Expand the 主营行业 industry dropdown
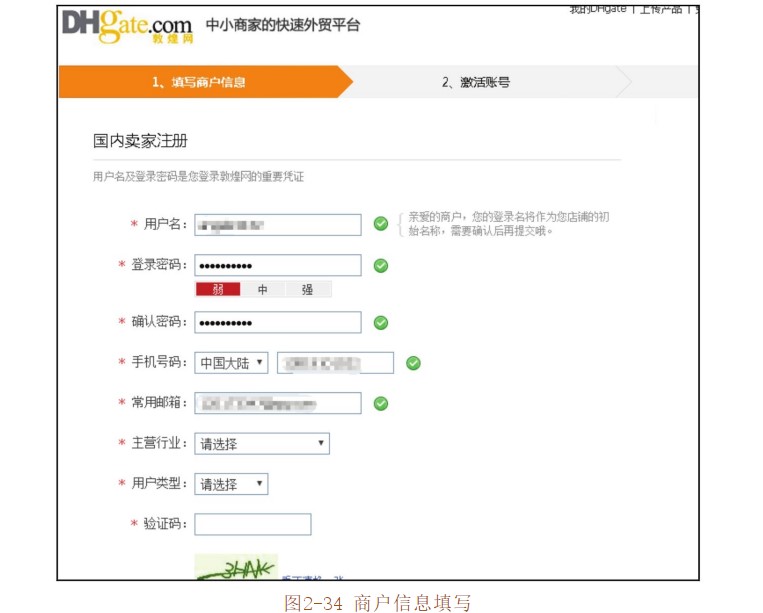 point(262,444)
